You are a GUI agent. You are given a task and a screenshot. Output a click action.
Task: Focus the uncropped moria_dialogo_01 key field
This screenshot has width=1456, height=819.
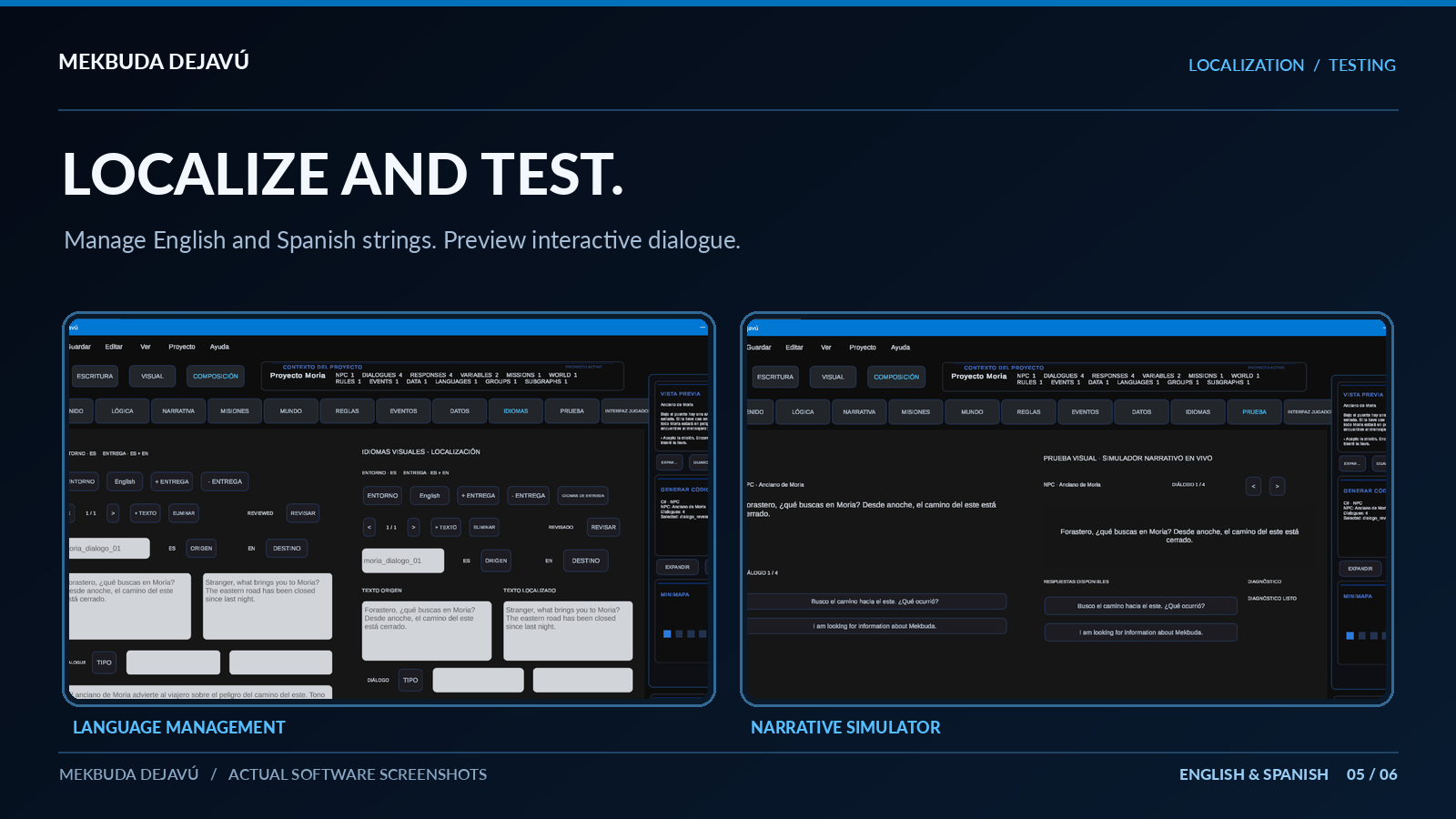click(403, 561)
